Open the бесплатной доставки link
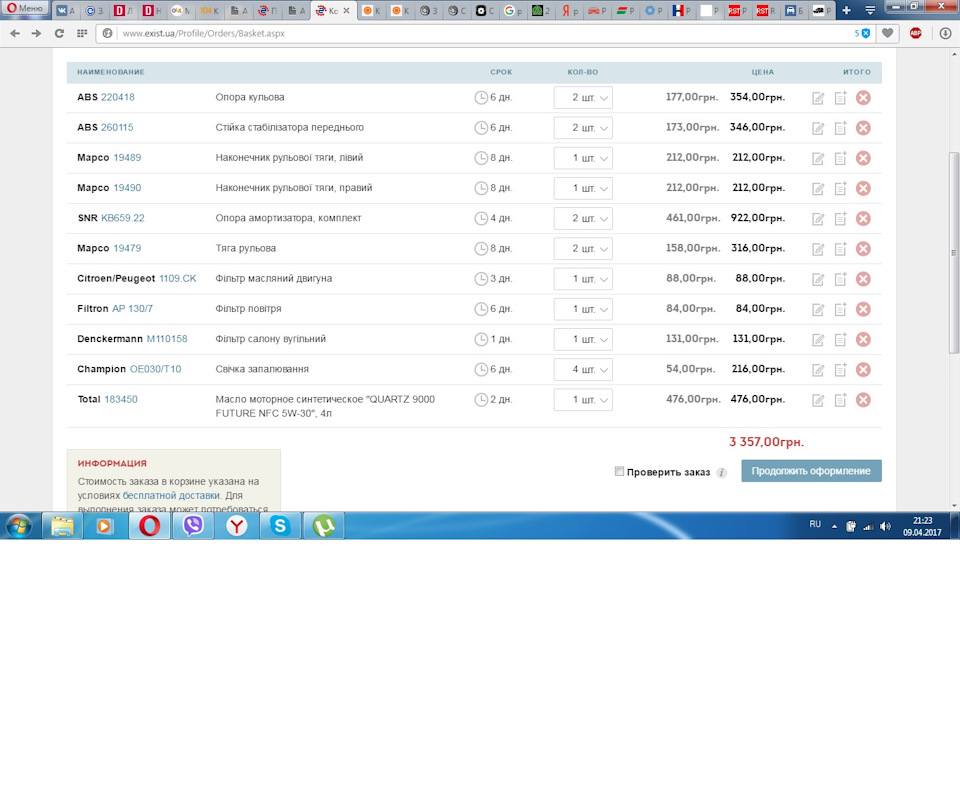This screenshot has height=787, width=960. 171,495
